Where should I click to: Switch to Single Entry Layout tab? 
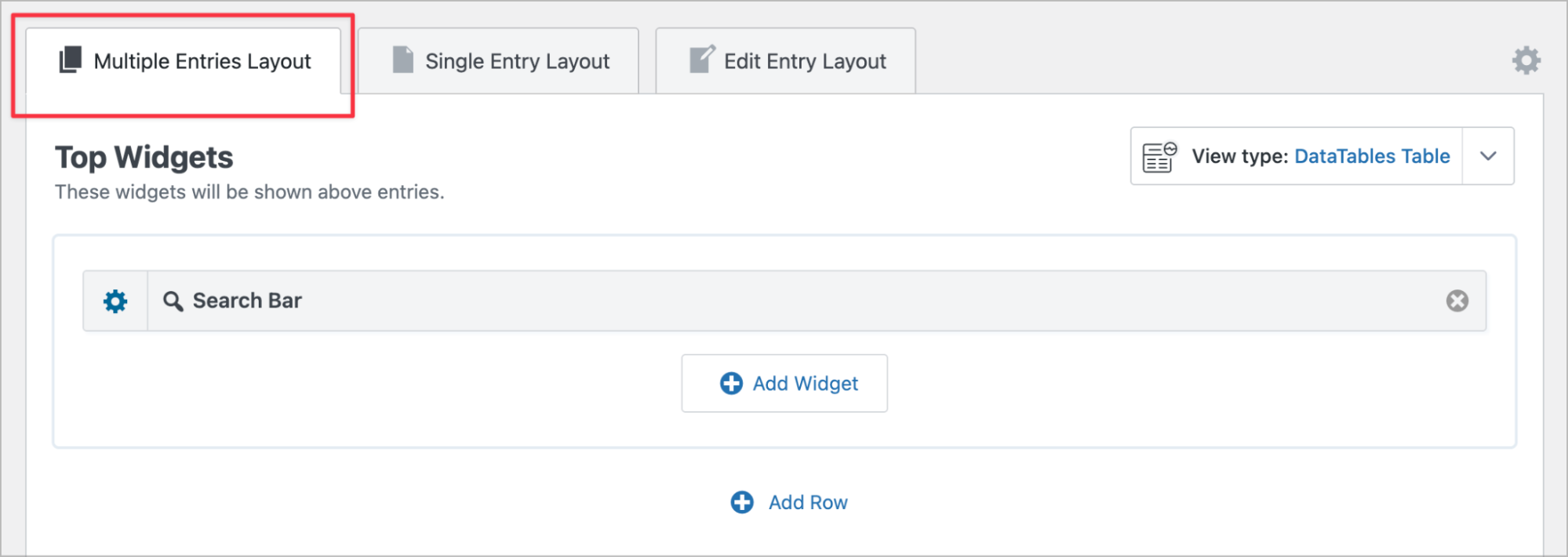tap(498, 61)
